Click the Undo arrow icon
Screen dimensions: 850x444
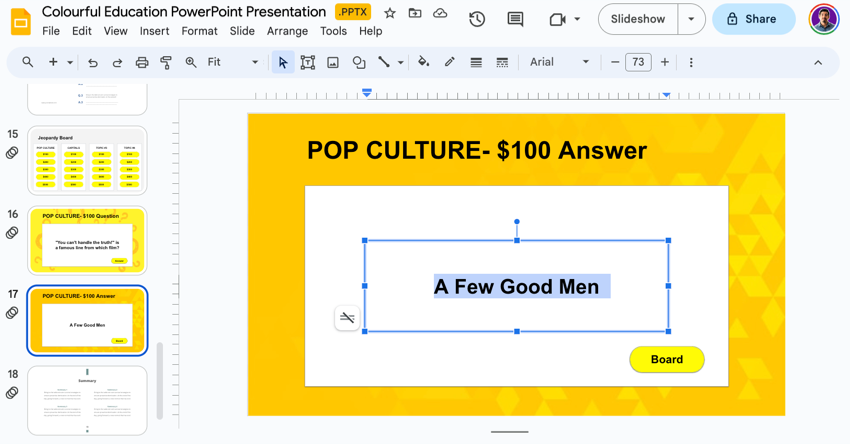pos(93,62)
